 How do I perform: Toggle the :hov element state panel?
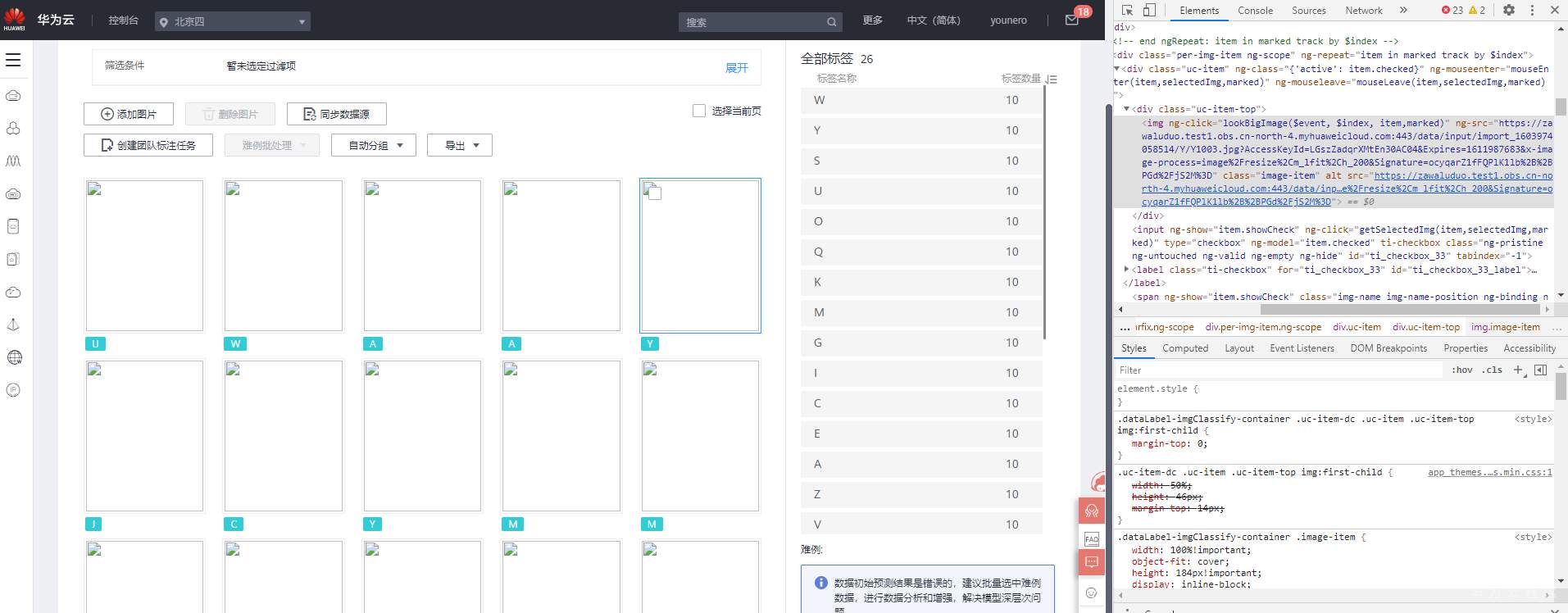click(1463, 370)
